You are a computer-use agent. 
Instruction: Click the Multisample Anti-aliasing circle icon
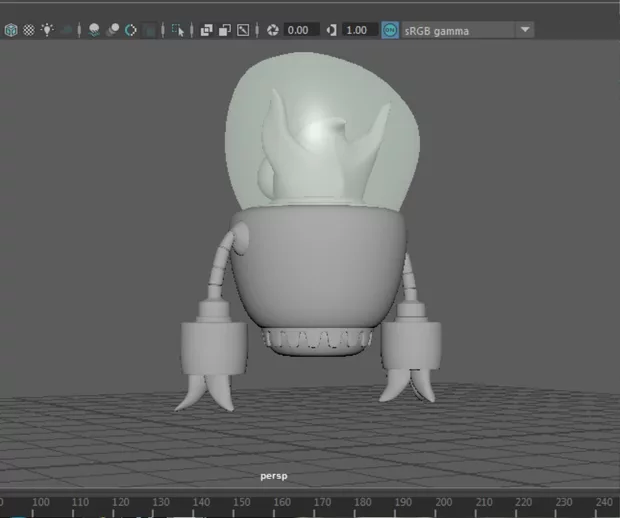pyautogui.click(x=130, y=30)
